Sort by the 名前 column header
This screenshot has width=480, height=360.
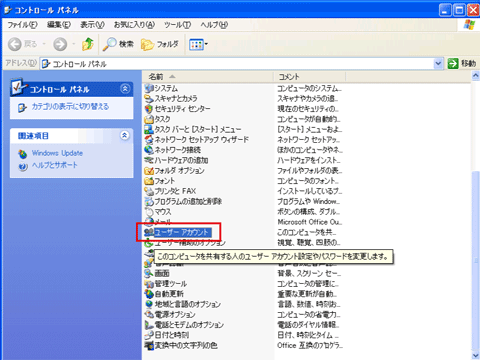pos(207,77)
